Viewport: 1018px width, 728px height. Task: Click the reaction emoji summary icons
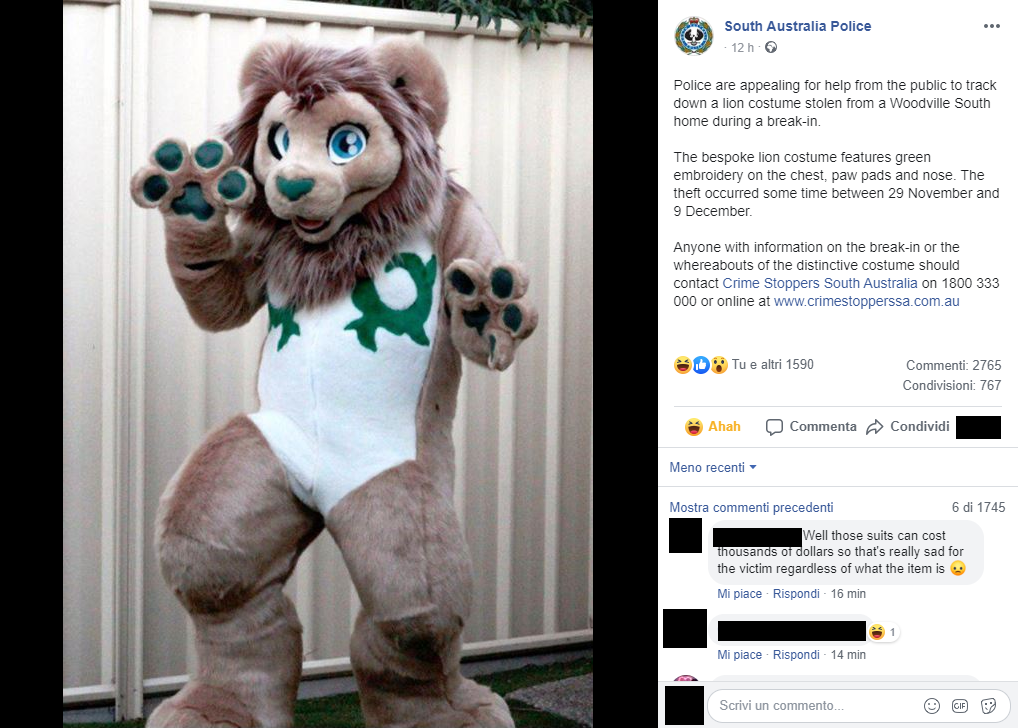pos(701,365)
